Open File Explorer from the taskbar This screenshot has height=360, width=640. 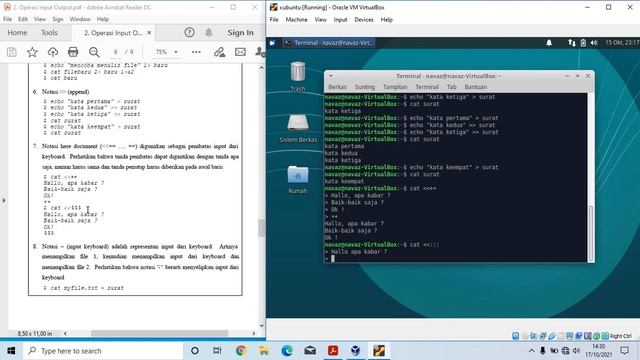pyautogui.click(x=264, y=351)
